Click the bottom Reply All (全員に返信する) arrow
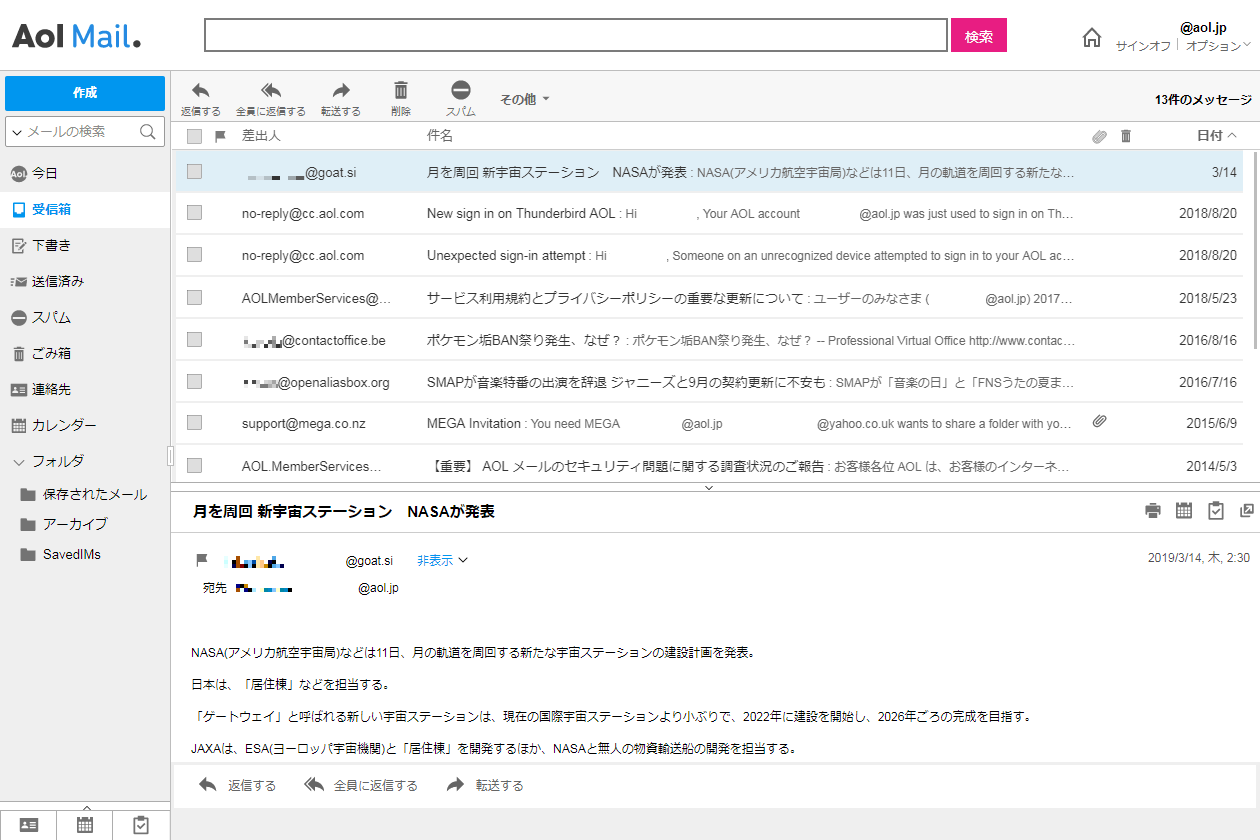 pyautogui.click(x=315, y=785)
